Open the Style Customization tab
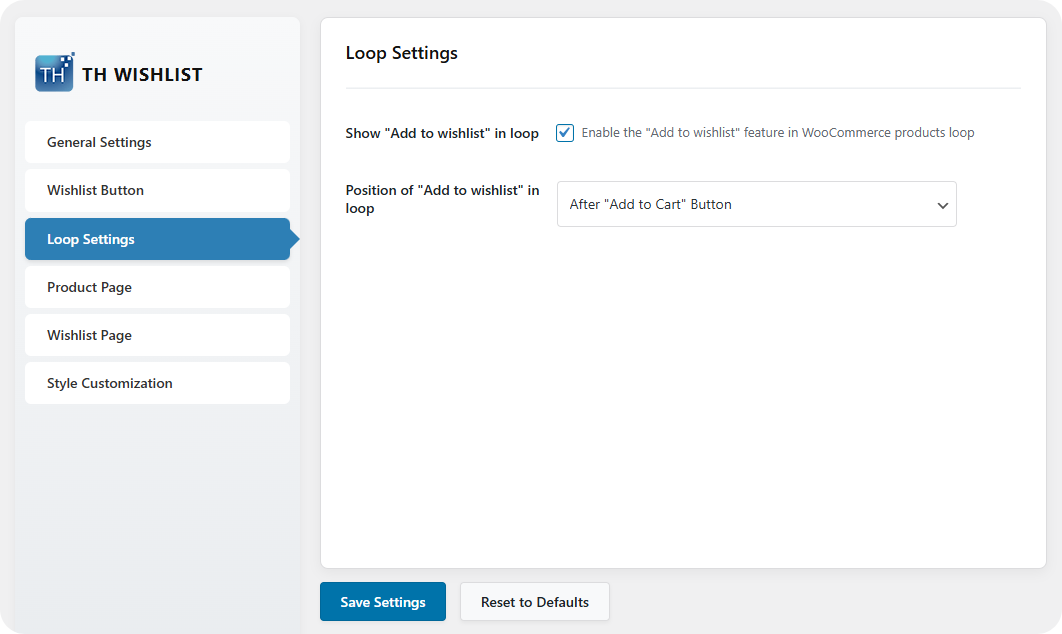The height and width of the screenshot is (634, 1062). [x=157, y=383]
